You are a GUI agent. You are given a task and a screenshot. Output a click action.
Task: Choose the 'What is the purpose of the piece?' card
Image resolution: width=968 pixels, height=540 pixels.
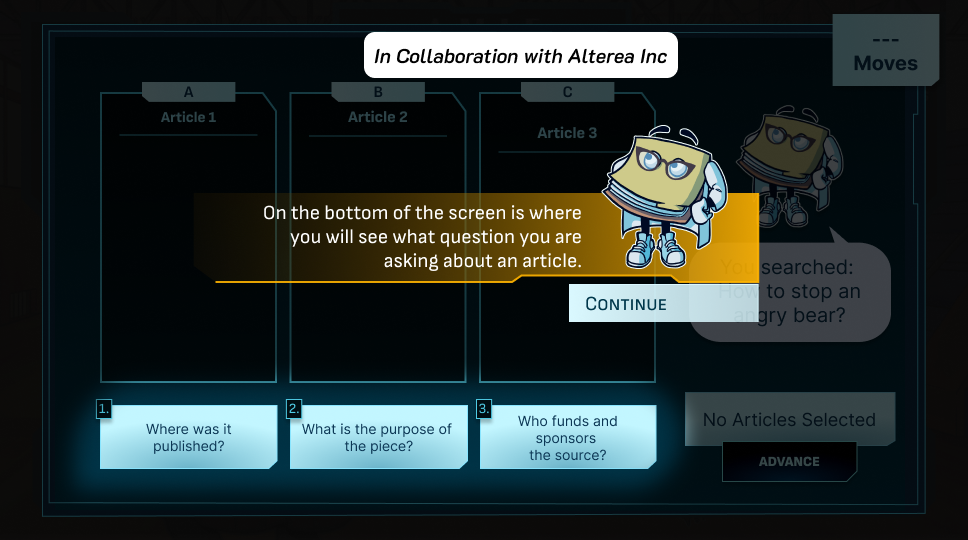pos(377,438)
